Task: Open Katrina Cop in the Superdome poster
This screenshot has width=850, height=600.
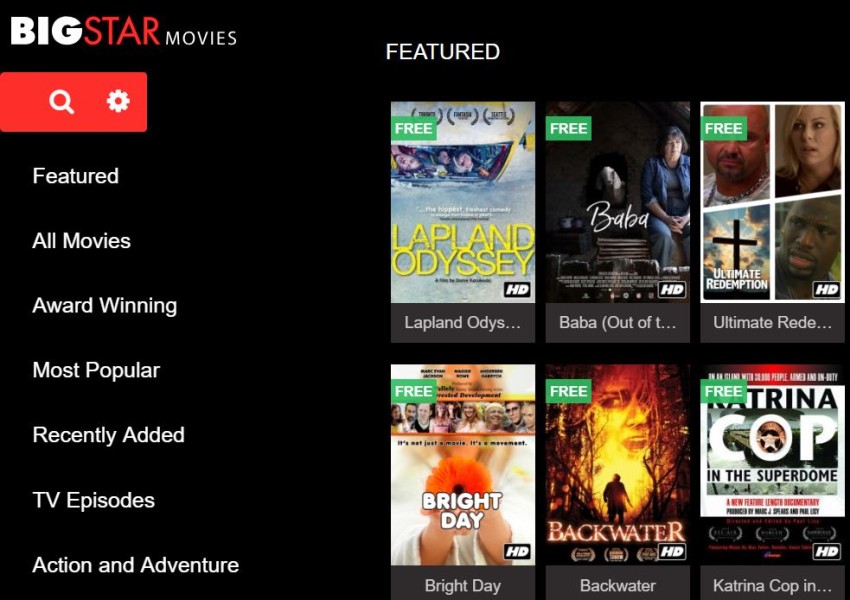Action: [772, 465]
